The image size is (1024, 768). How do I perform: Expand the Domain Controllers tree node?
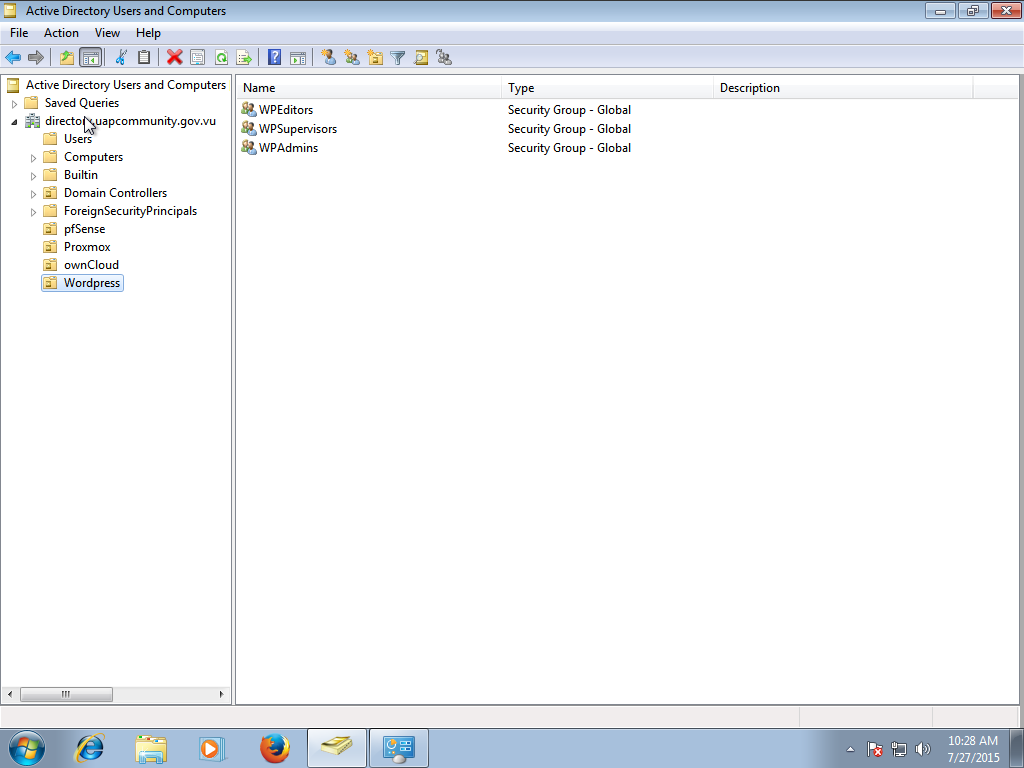[x=33, y=193]
